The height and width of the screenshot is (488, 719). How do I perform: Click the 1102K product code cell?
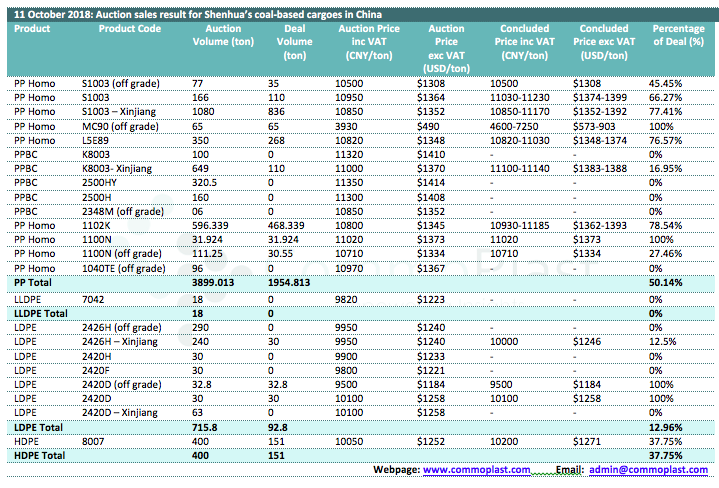pyautogui.click(x=97, y=226)
